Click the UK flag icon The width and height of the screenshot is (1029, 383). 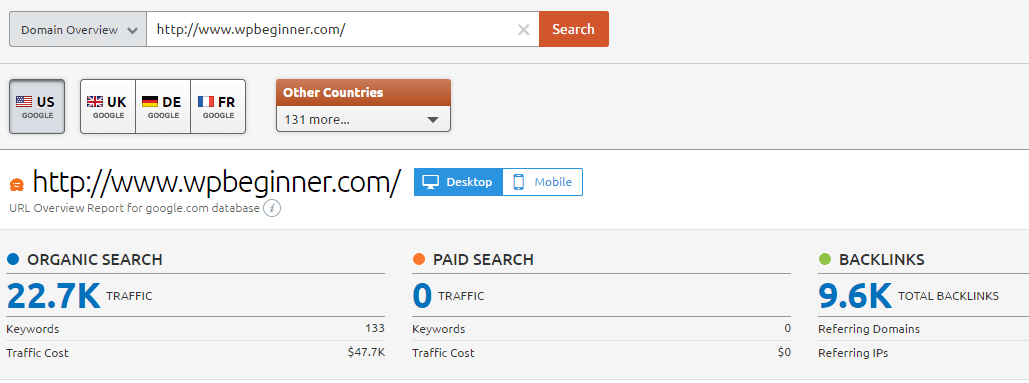tap(95, 102)
